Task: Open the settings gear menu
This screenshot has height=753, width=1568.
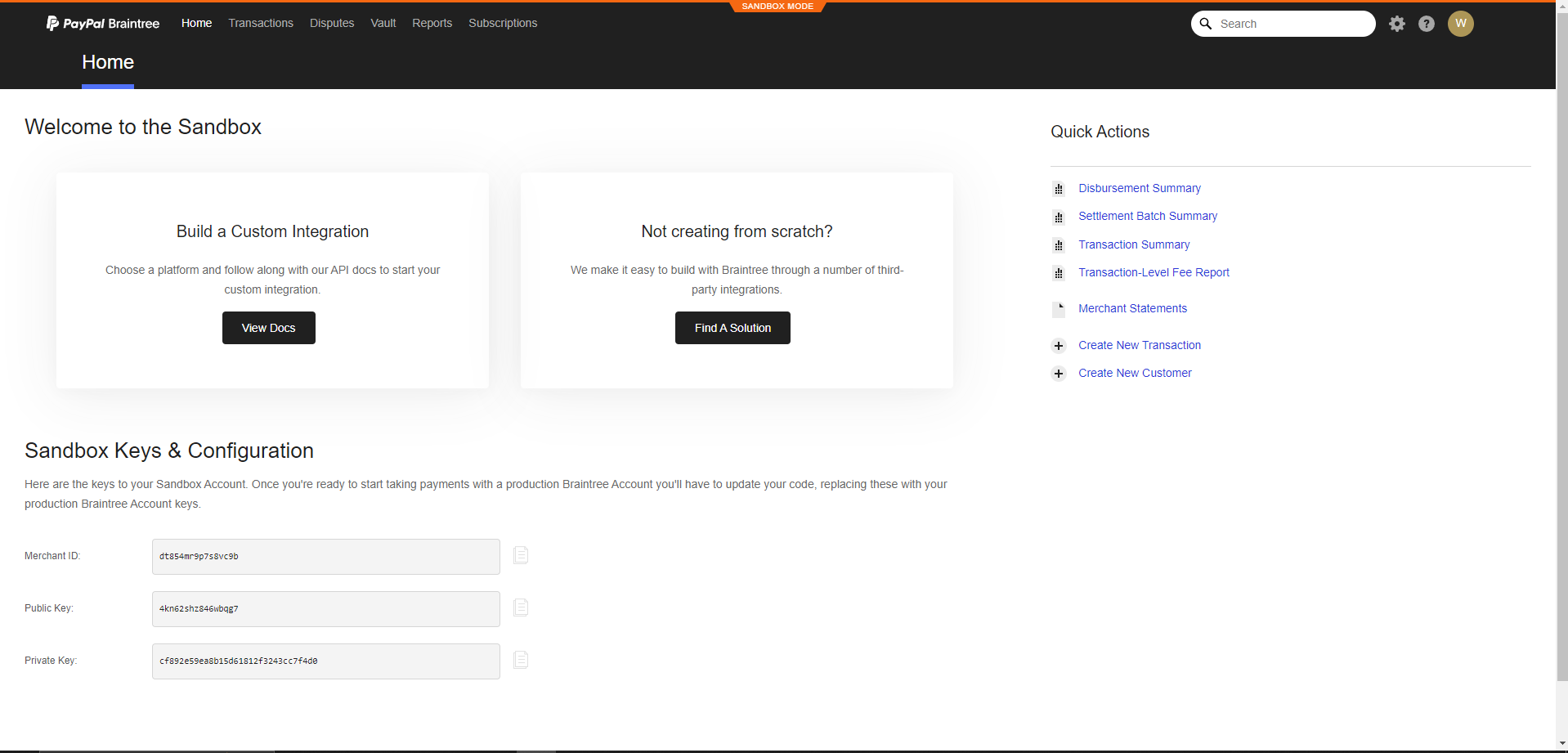Action: [x=1396, y=24]
